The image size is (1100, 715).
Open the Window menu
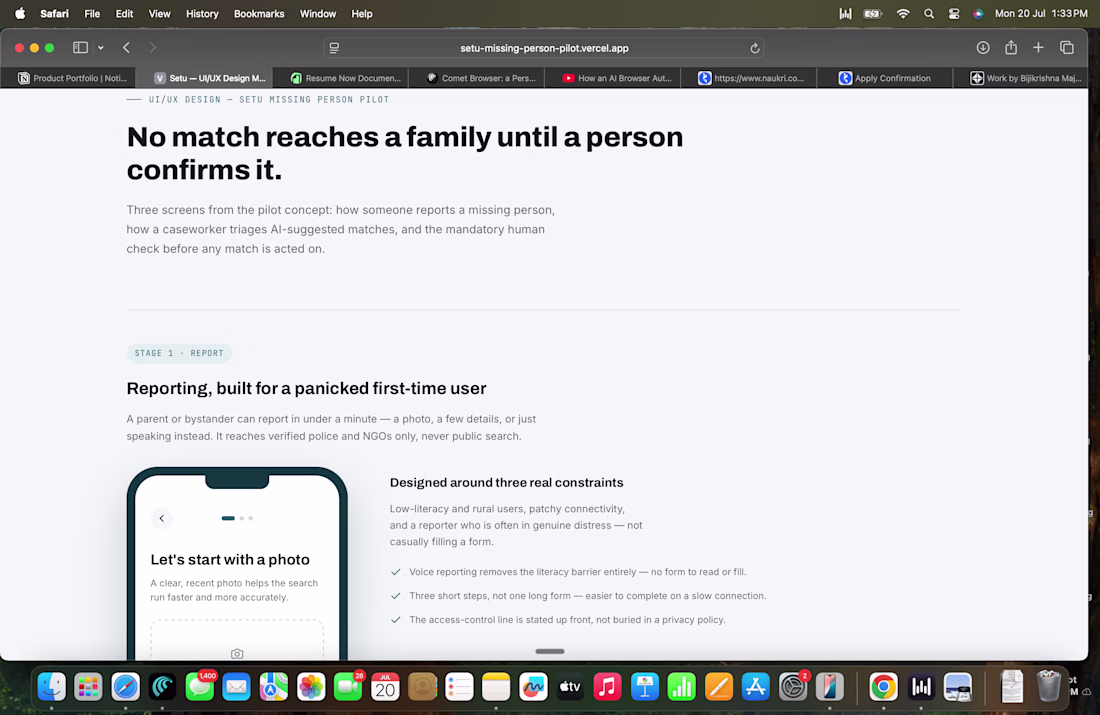click(x=318, y=13)
